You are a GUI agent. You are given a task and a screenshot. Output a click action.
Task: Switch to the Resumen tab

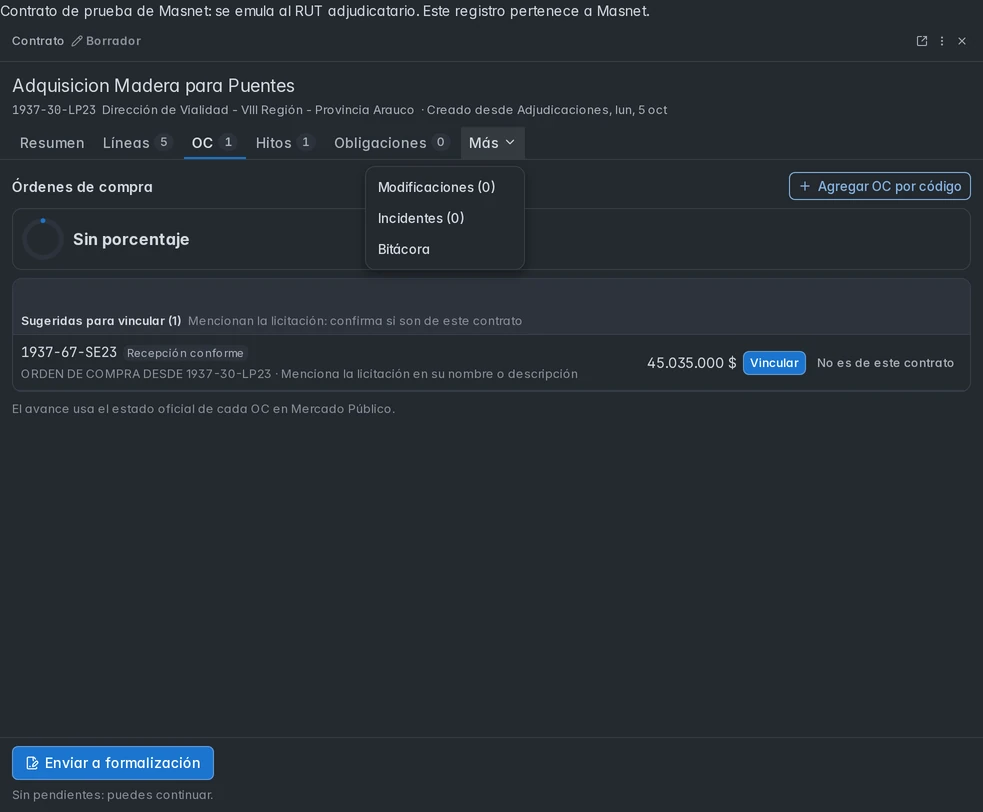[52, 143]
